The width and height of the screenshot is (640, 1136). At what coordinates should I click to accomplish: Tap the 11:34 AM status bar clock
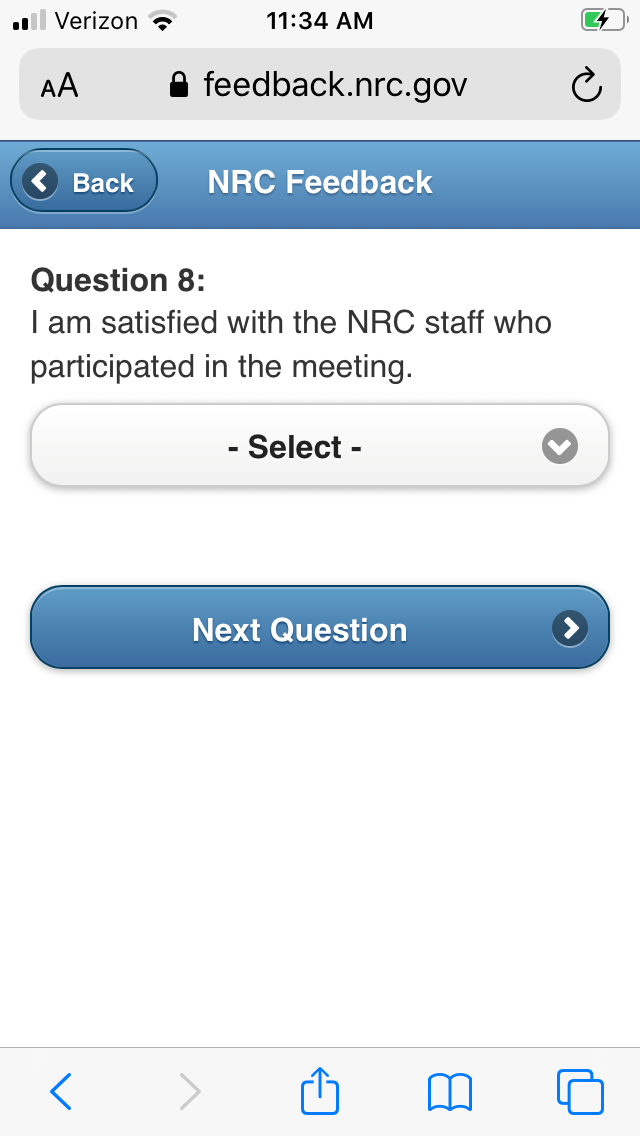(320, 20)
